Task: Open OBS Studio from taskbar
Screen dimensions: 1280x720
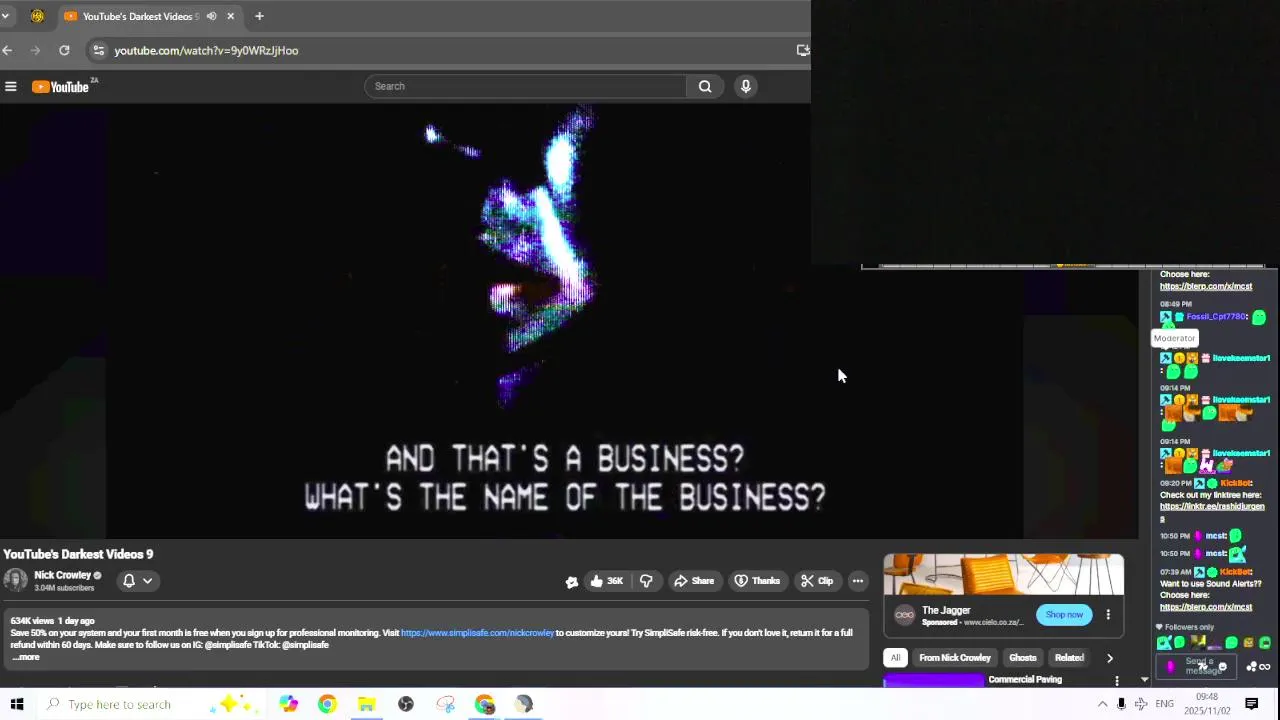Action: [406, 704]
